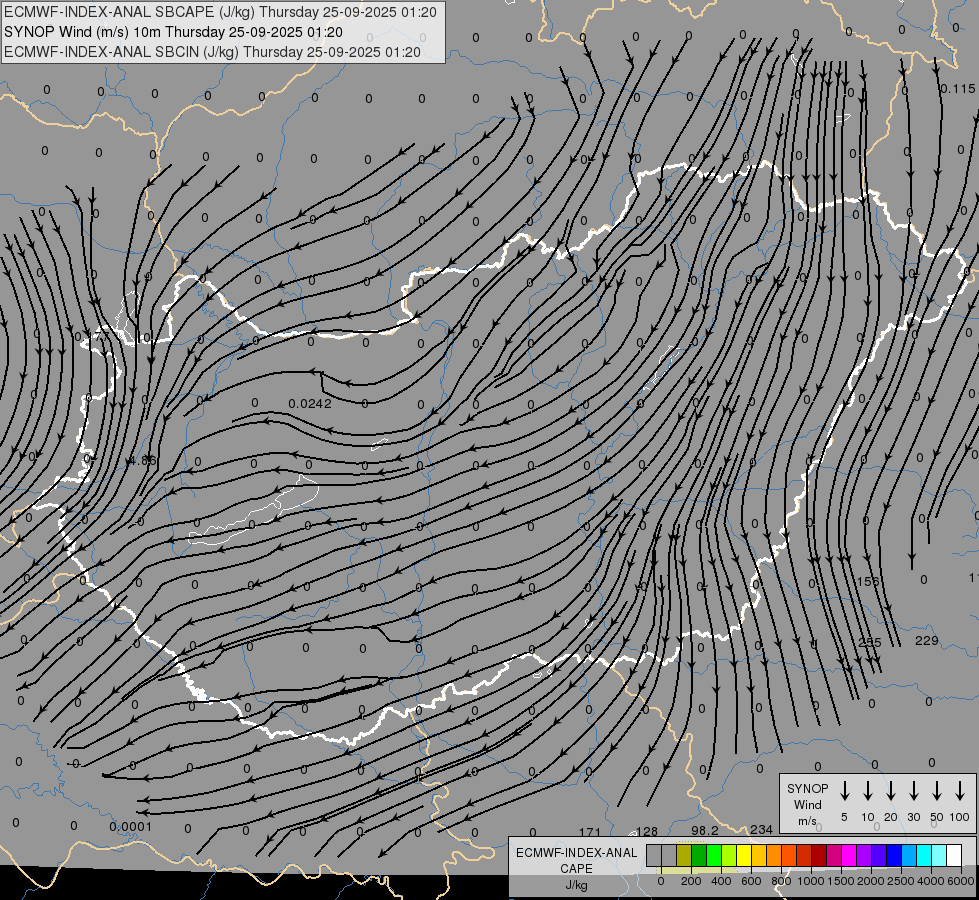979x900 pixels.
Task: Click the 234 value on the map
Action: [761, 829]
